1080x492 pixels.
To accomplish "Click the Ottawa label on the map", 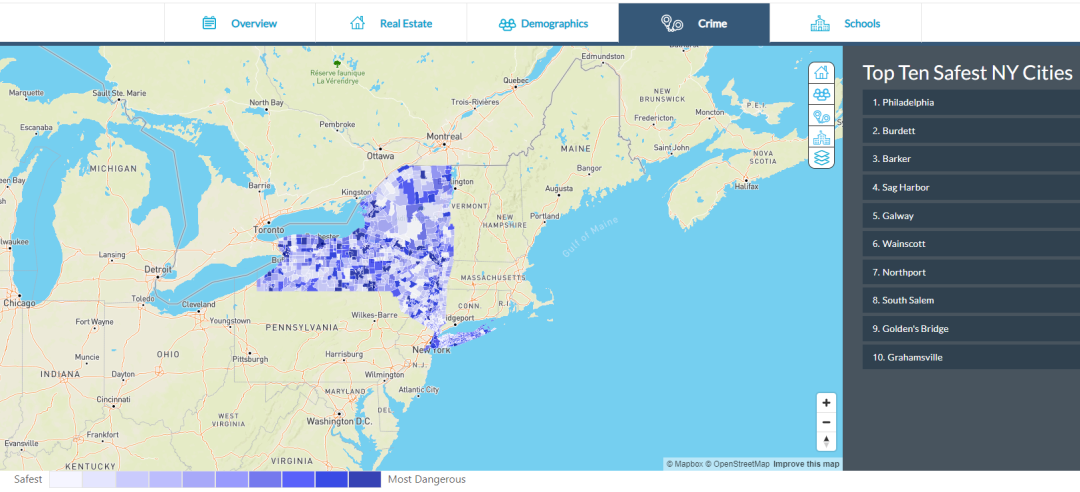I will [380, 156].
